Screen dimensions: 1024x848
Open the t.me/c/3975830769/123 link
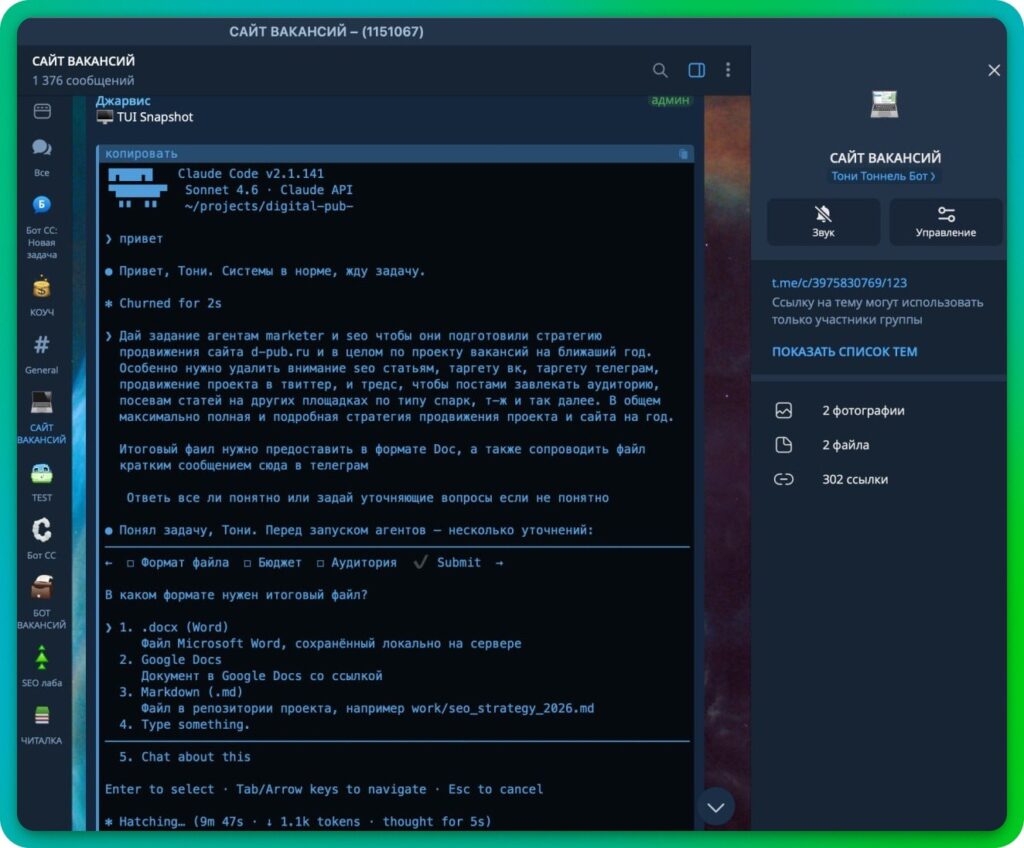pyautogui.click(x=839, y=283)
